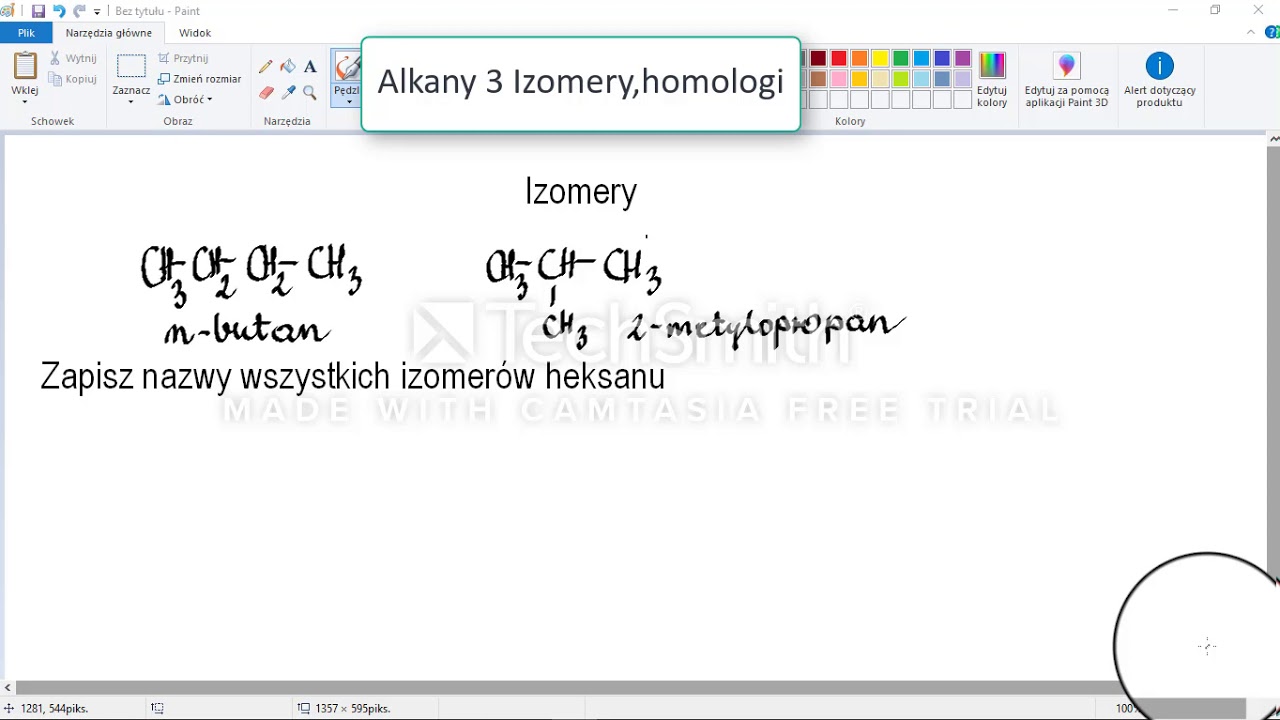Open the Help question mark icon
This screenshot has height=720, width=1280.
(1270, 33)
